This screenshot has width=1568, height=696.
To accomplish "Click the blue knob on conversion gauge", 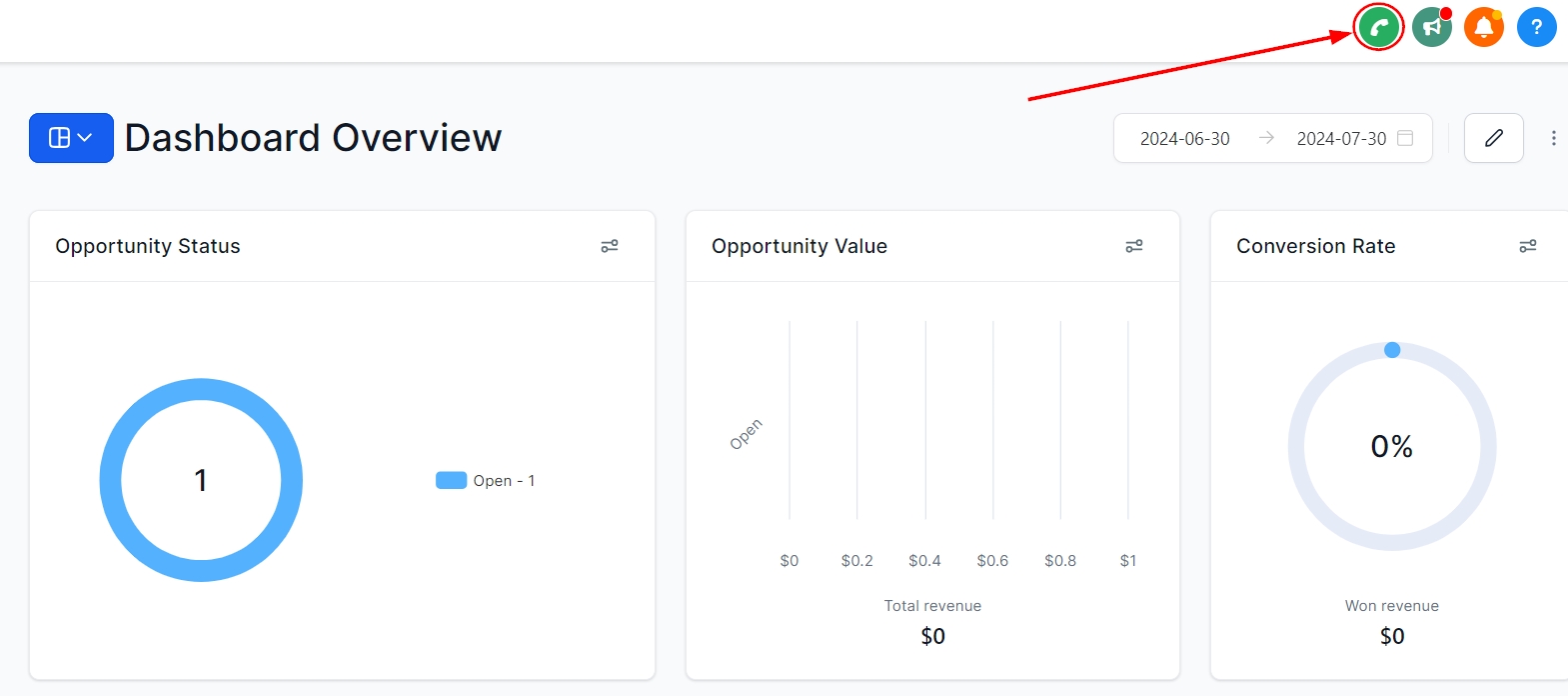I will point(1392,350).
